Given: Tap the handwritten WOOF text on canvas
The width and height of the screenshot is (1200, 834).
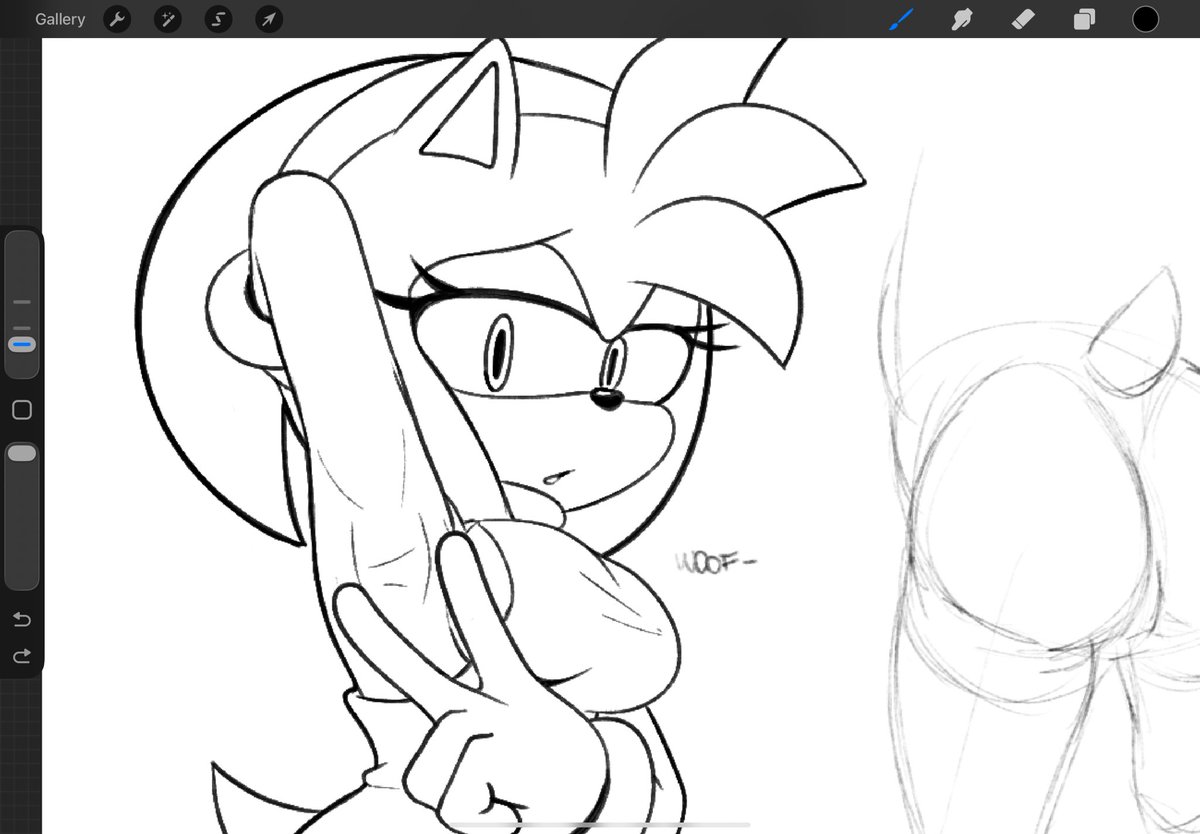Looking at the screenshot, I should (x=714, y=564).
